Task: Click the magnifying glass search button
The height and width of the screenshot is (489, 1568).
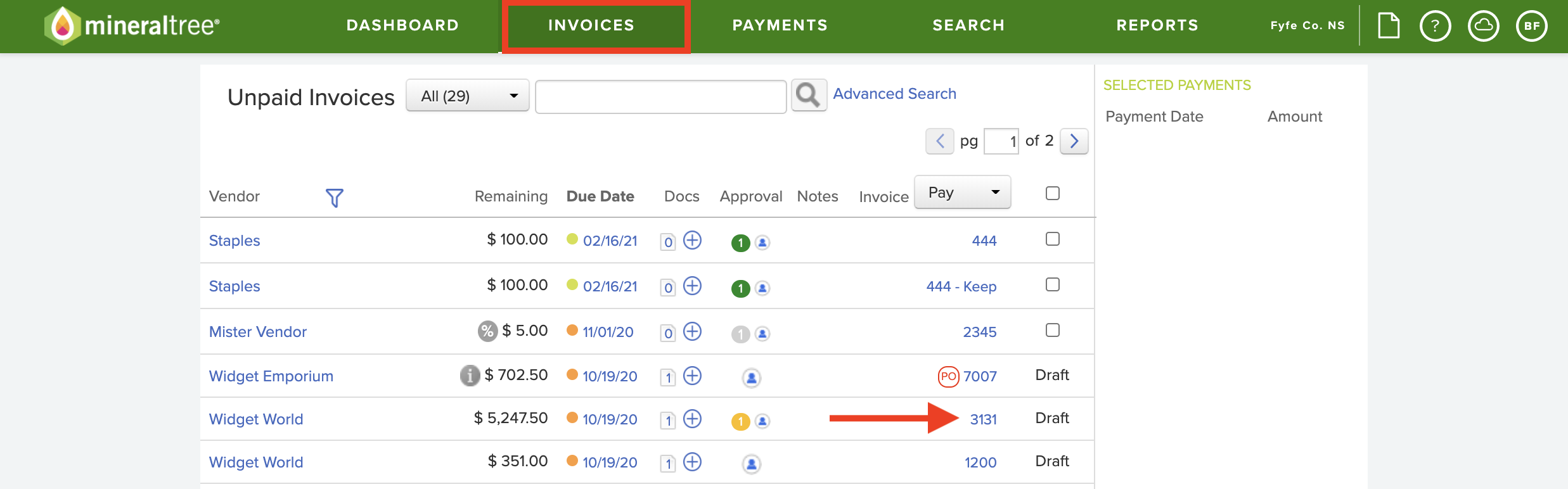Action: pos(809,96)
